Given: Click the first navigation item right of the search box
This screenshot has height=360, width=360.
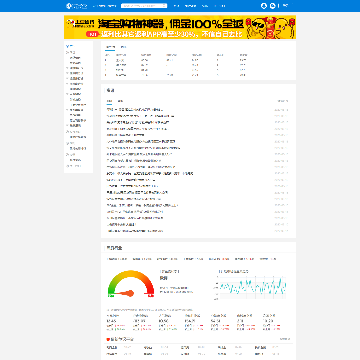Looking at the screenshot, I should coord(176,6).
